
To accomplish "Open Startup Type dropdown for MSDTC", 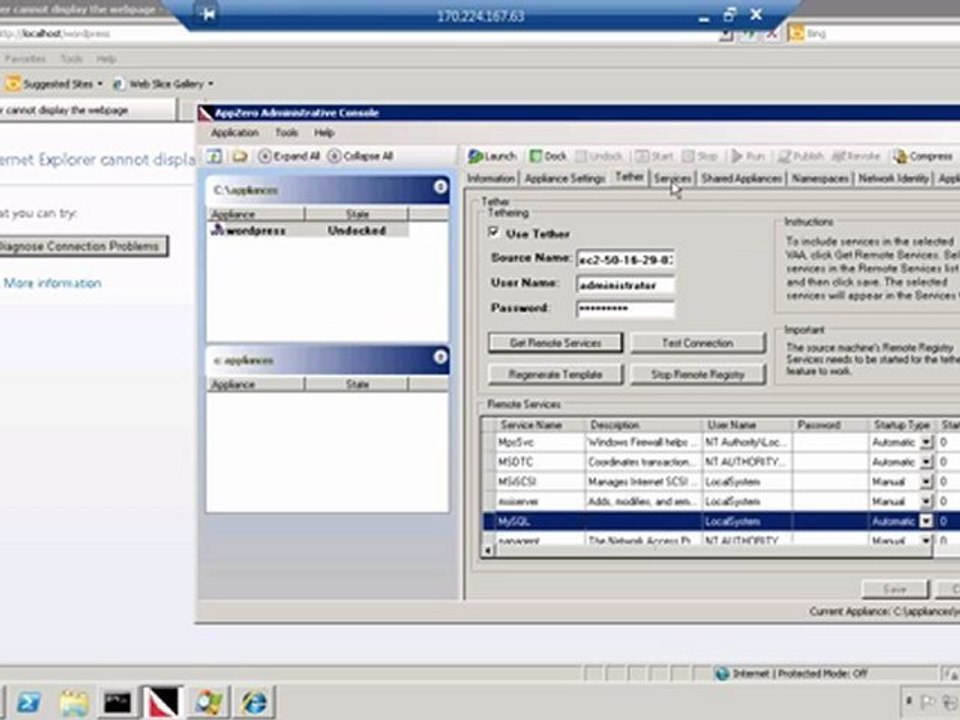I will [x=926, y=462].
